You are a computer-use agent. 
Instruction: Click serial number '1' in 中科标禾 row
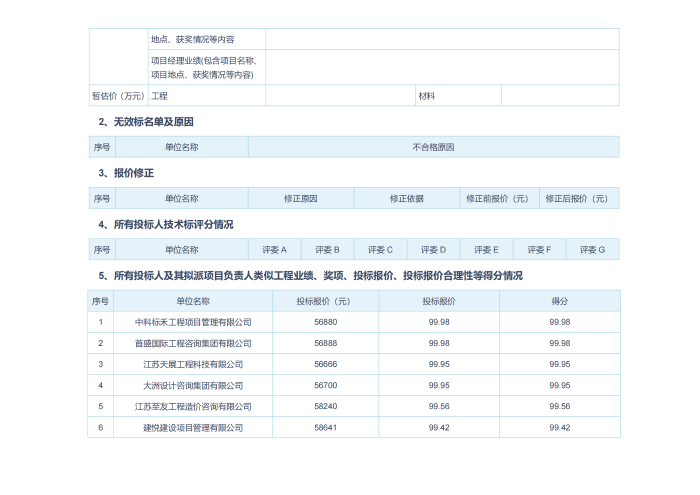[100, 322]
